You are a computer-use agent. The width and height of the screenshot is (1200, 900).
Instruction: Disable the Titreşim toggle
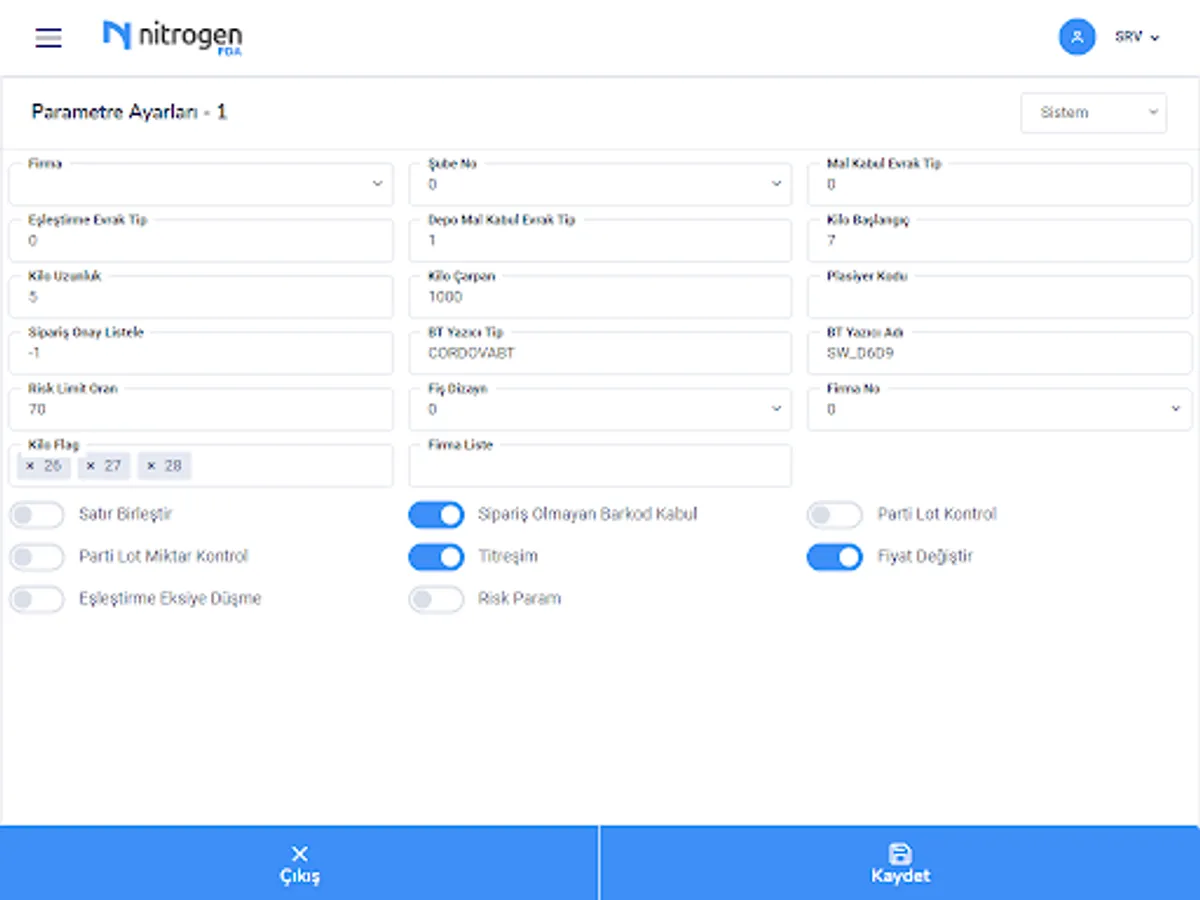[436, 556]
